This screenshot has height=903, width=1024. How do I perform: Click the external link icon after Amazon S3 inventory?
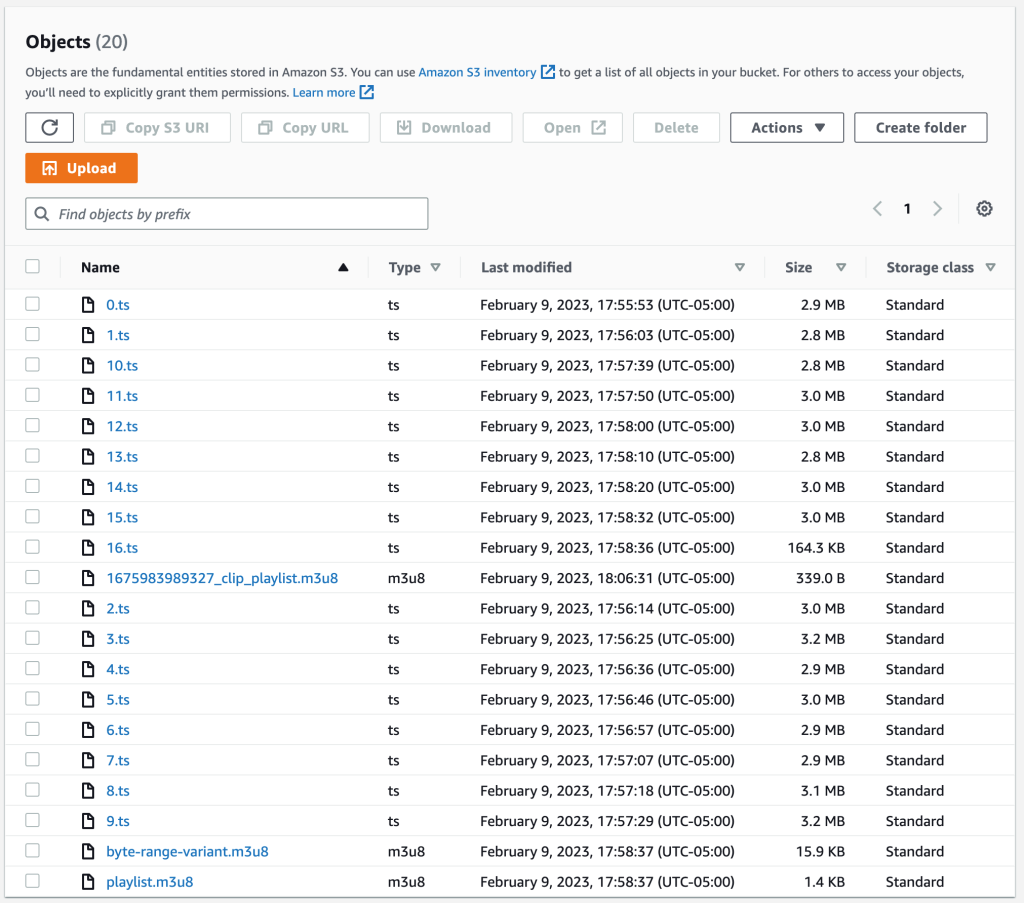point(548,72)
